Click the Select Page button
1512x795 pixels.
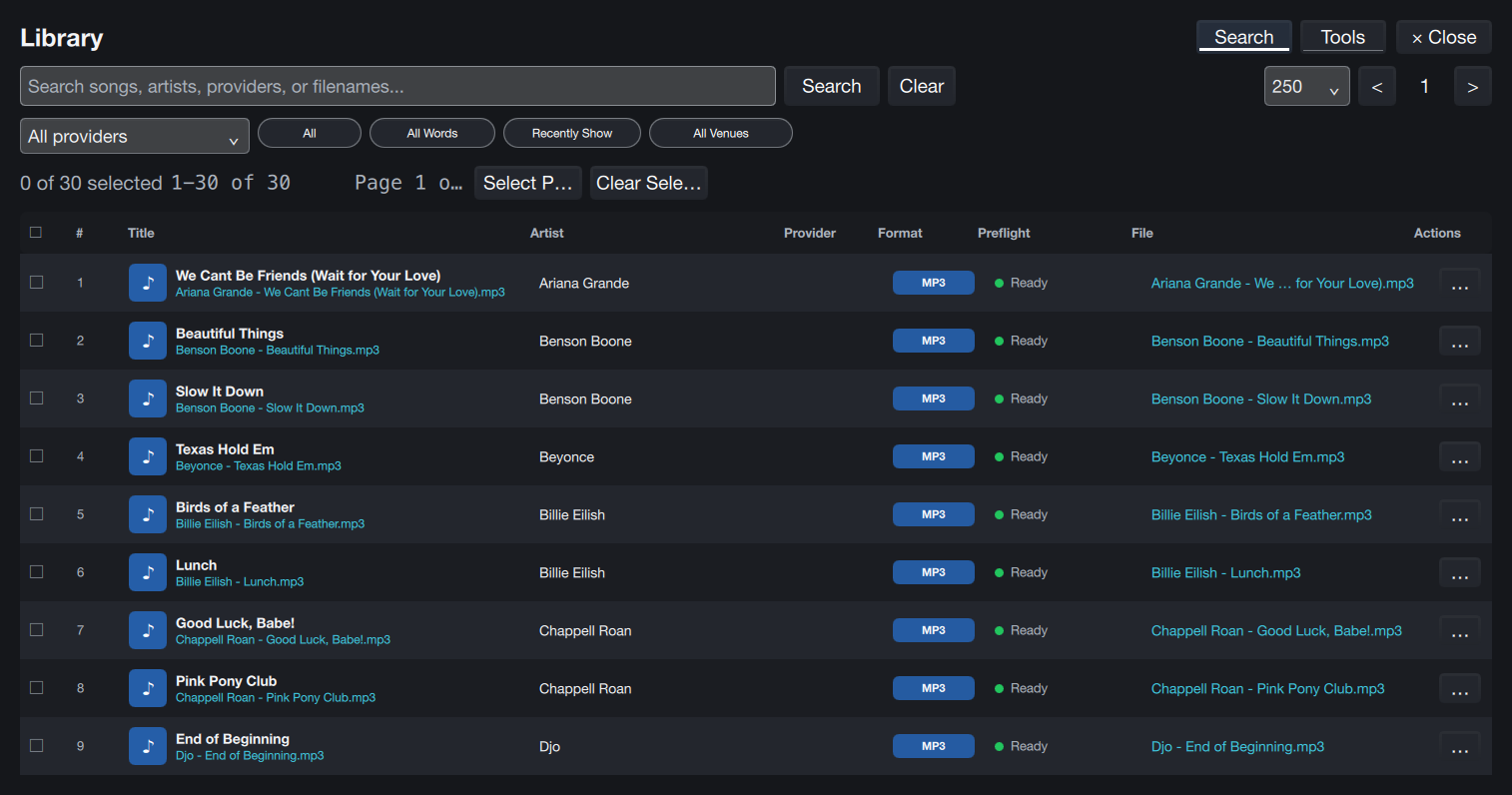pos(528,183)
